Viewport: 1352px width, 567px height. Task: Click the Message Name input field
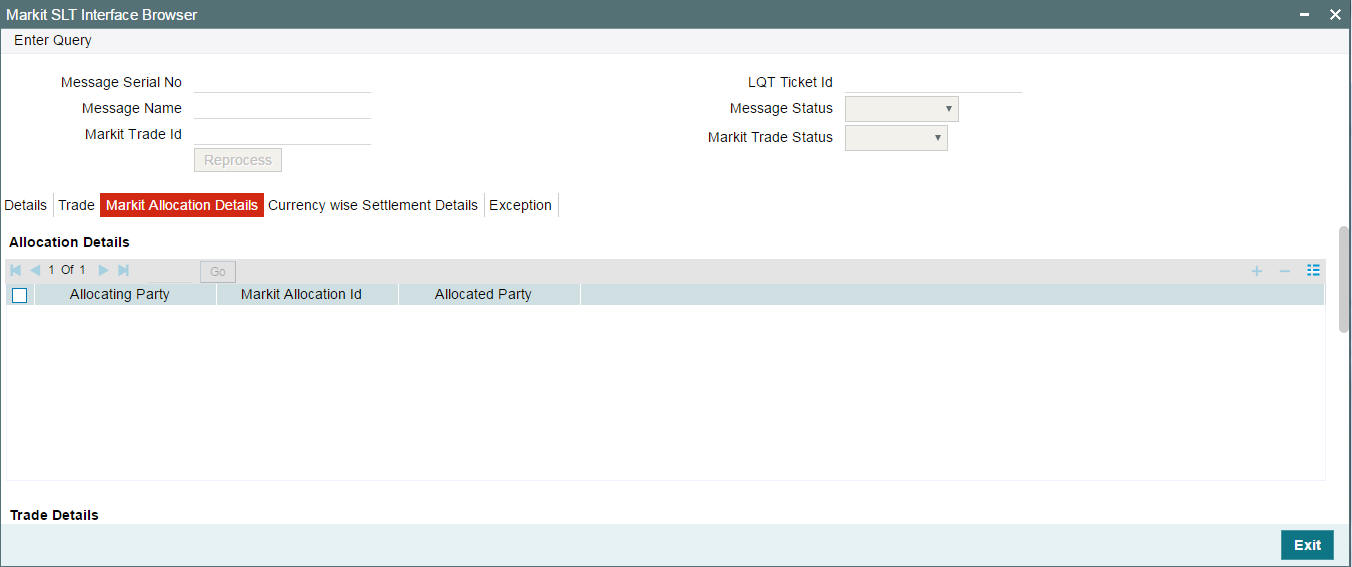click(x=282, y=108)
